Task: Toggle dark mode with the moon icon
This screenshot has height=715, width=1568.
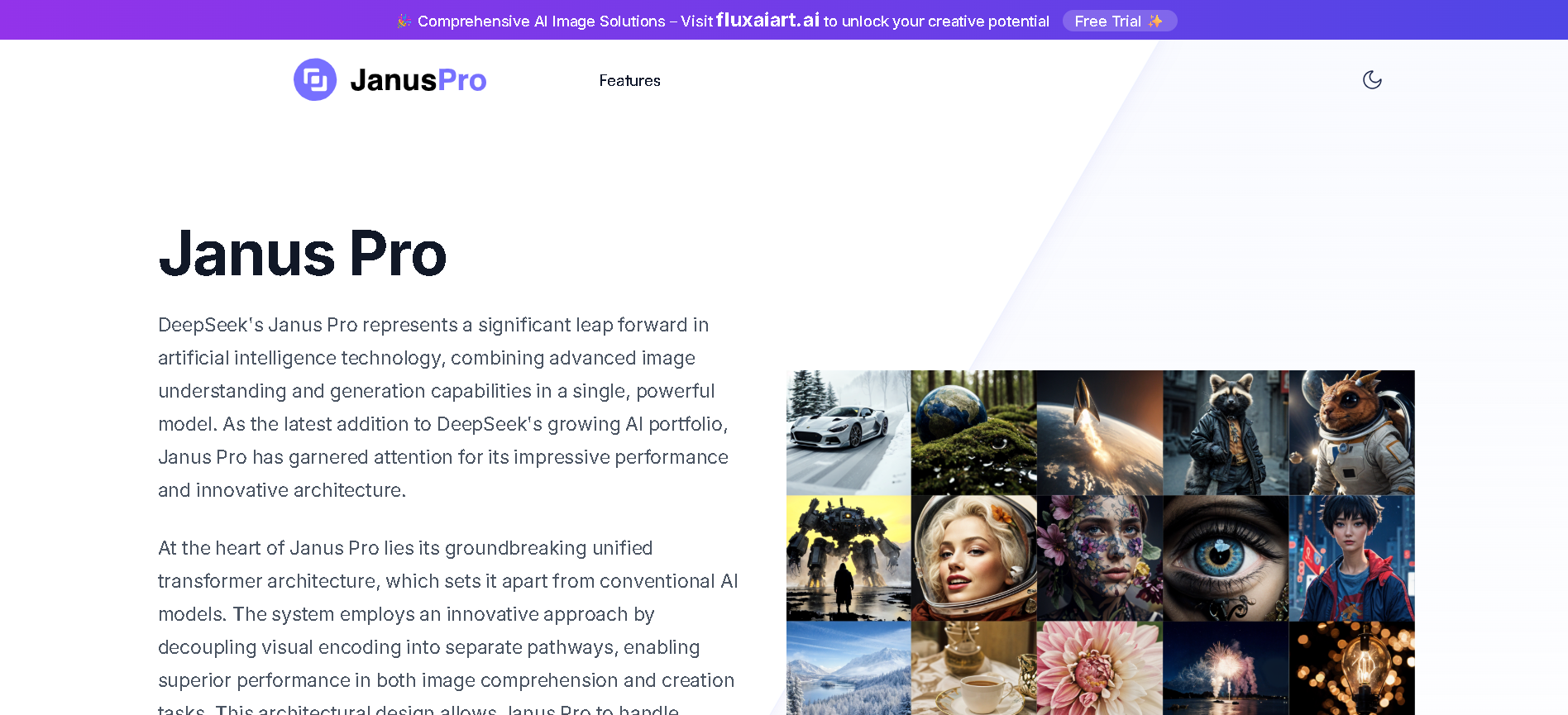Action: (1372, 79)
